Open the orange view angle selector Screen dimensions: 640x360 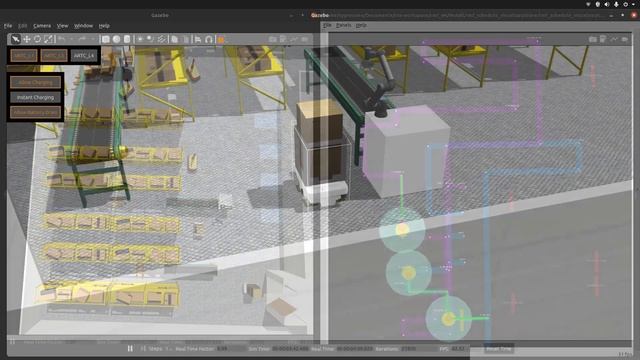tap(221, 40)
